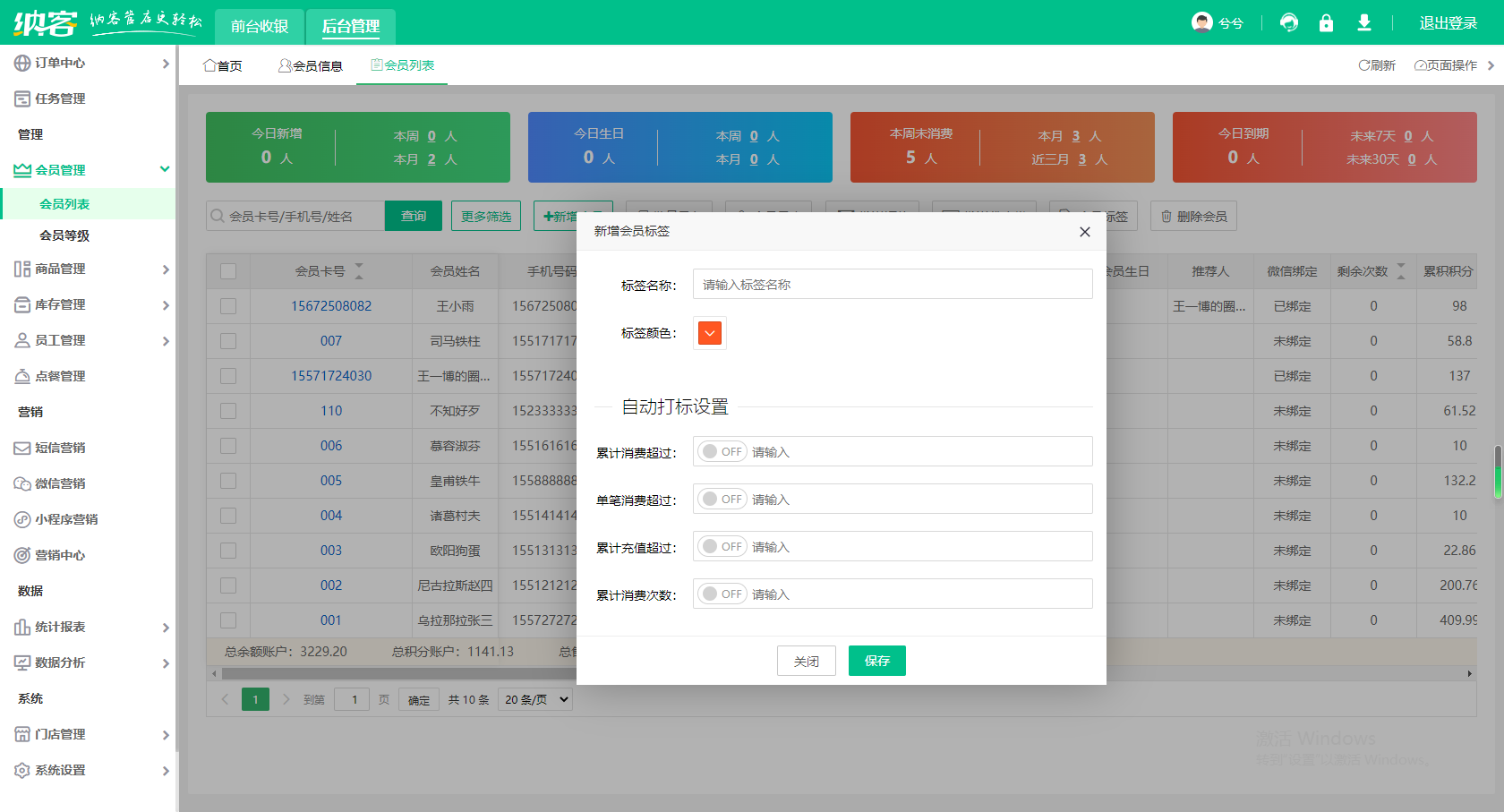The width and height of the screenshot is (1504, 812).
Task: Expand the 门店管理 chevron
Action: tap(166, 735)
